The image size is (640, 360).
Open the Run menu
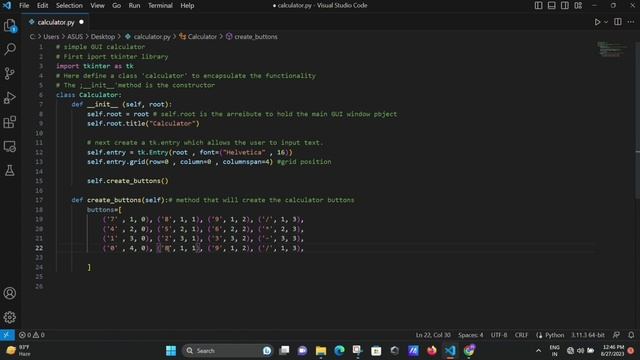(134, 5)
